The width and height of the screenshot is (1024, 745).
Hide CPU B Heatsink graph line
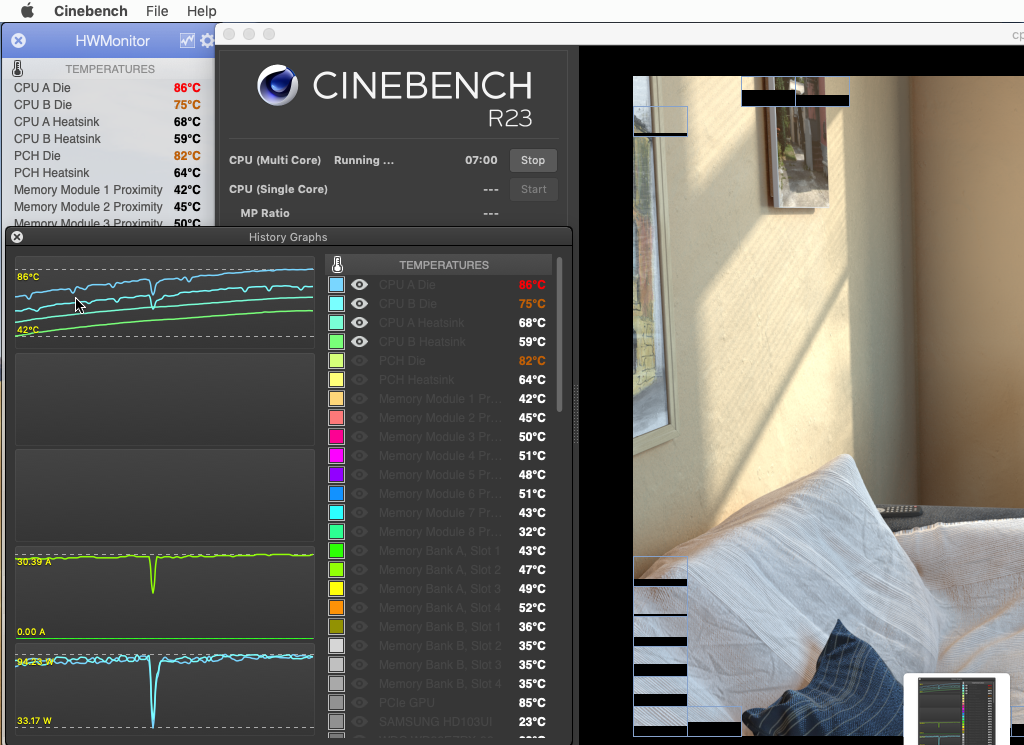click(359, 341)
